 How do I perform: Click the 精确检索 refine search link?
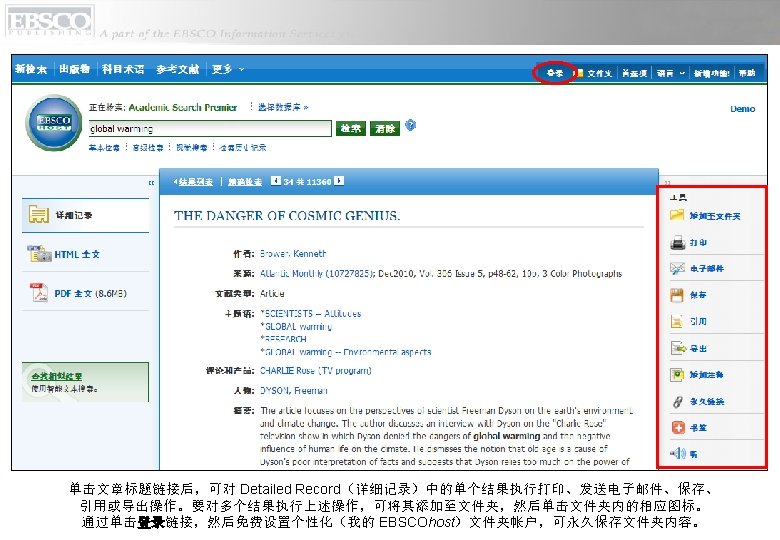click(x=245, y=182)
